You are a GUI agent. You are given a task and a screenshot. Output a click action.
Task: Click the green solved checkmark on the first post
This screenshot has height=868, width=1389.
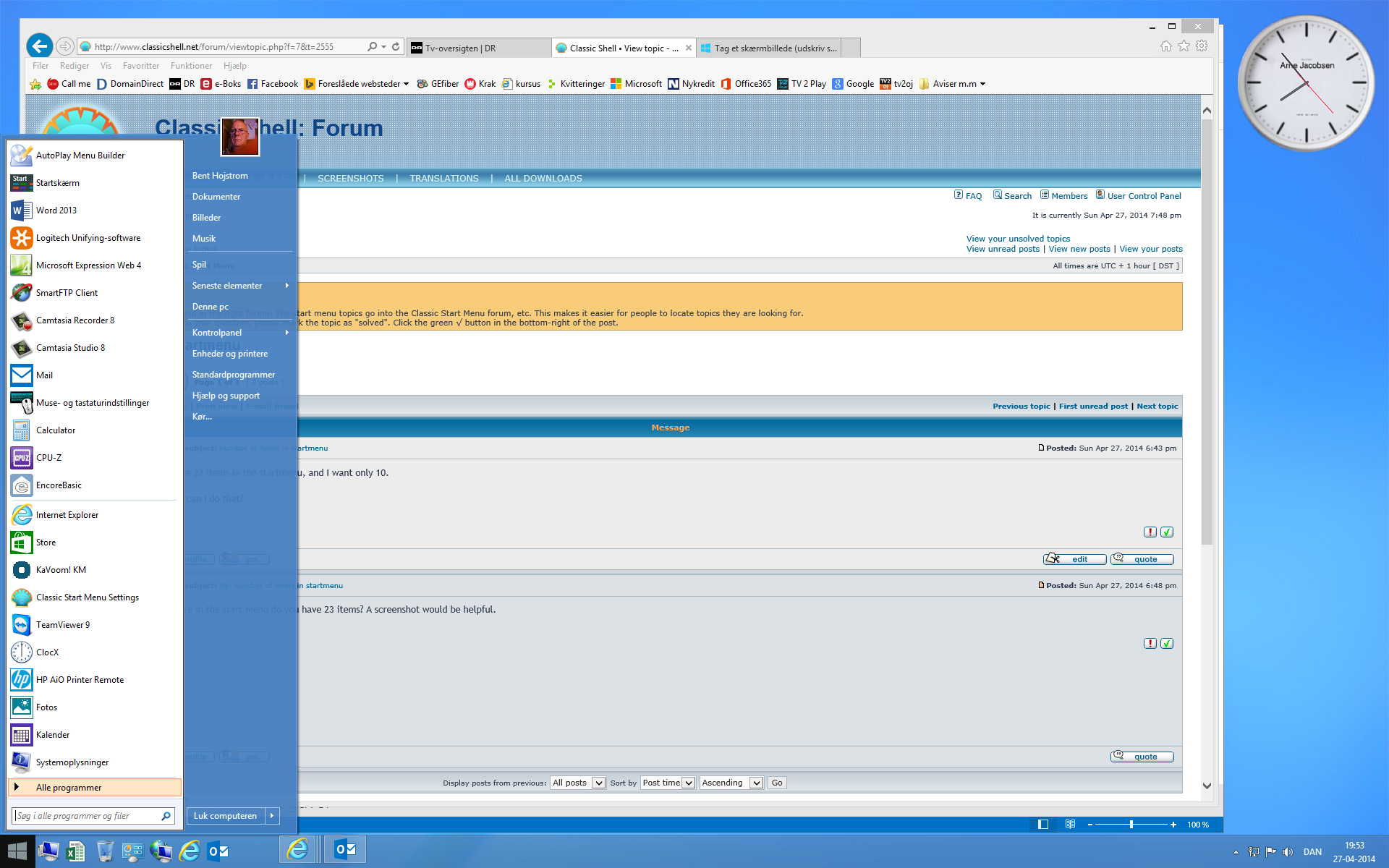click(x=1167, y=532)
